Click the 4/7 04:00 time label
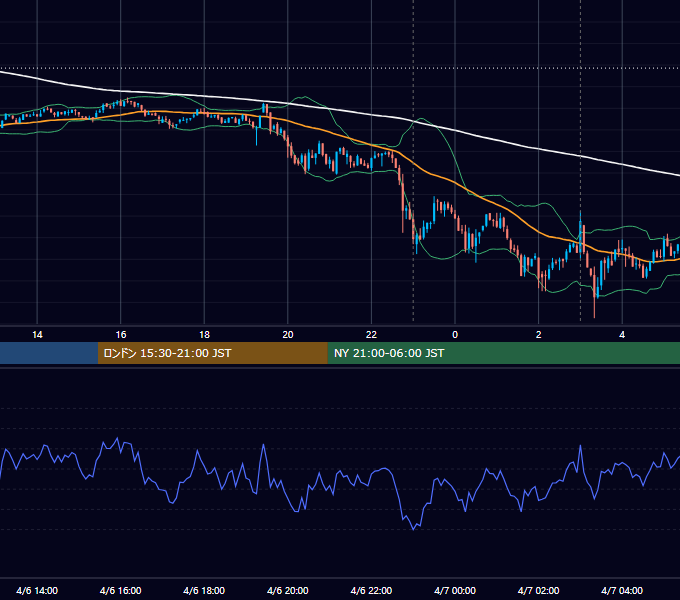 tap(622, 590)
